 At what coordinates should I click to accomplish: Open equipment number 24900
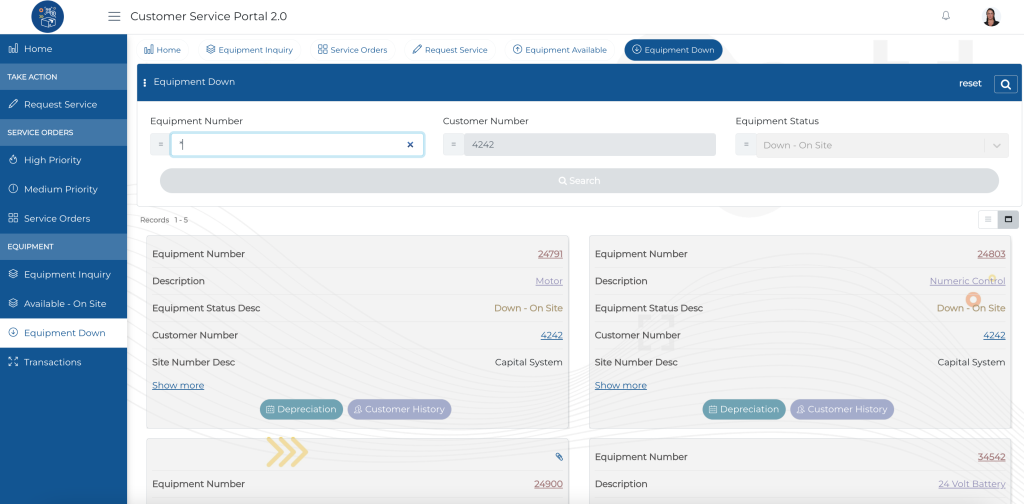549,484
